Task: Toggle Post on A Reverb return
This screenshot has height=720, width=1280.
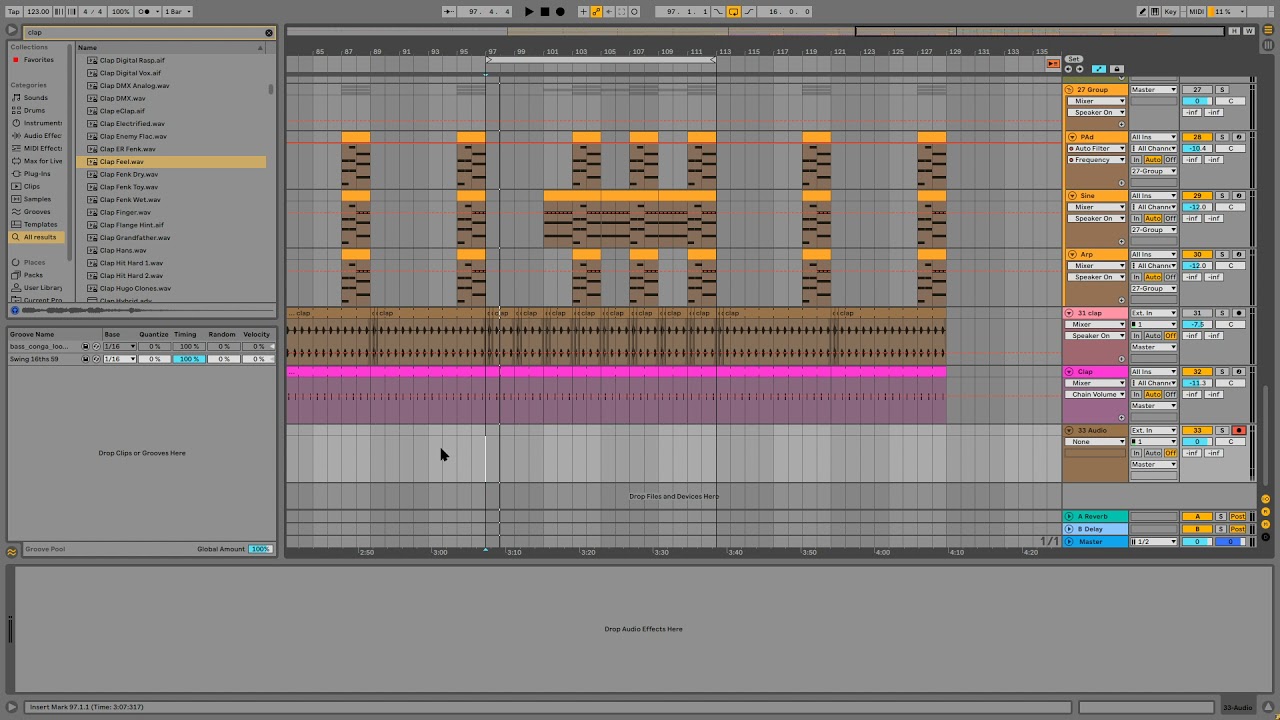Action: click(1238, 517)
